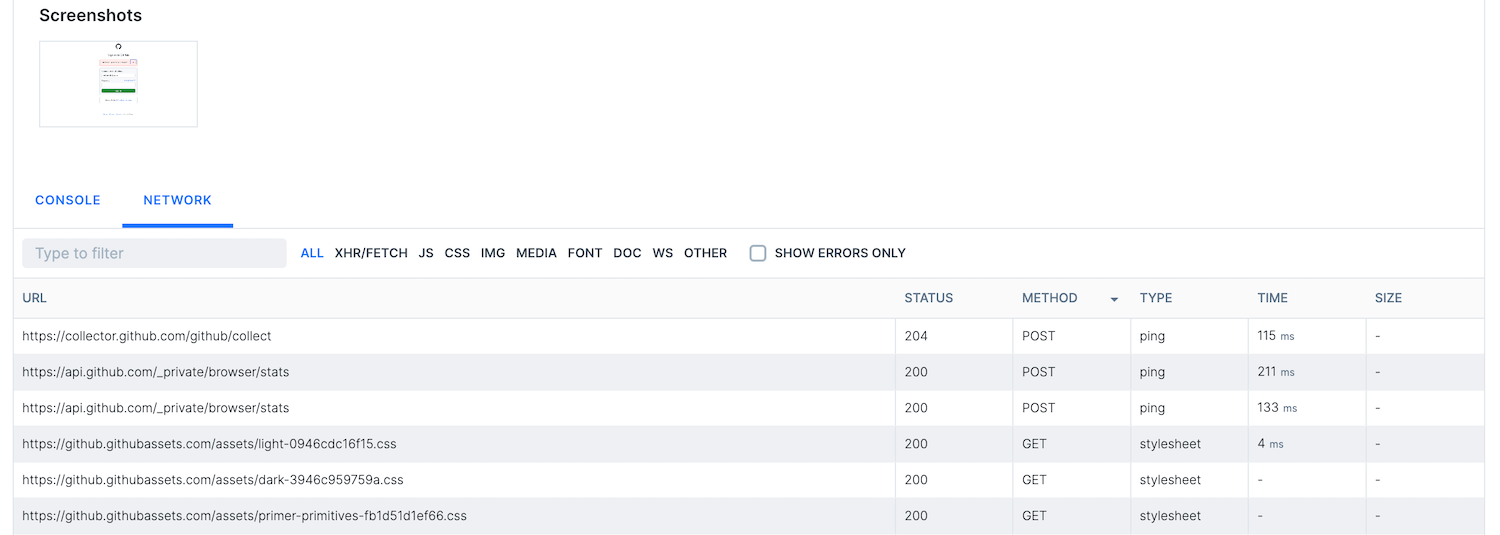This screenshot has height=535, width=1500.
Task: Filter requests by XHR/FETCH
Action: [x=371, y=253]
